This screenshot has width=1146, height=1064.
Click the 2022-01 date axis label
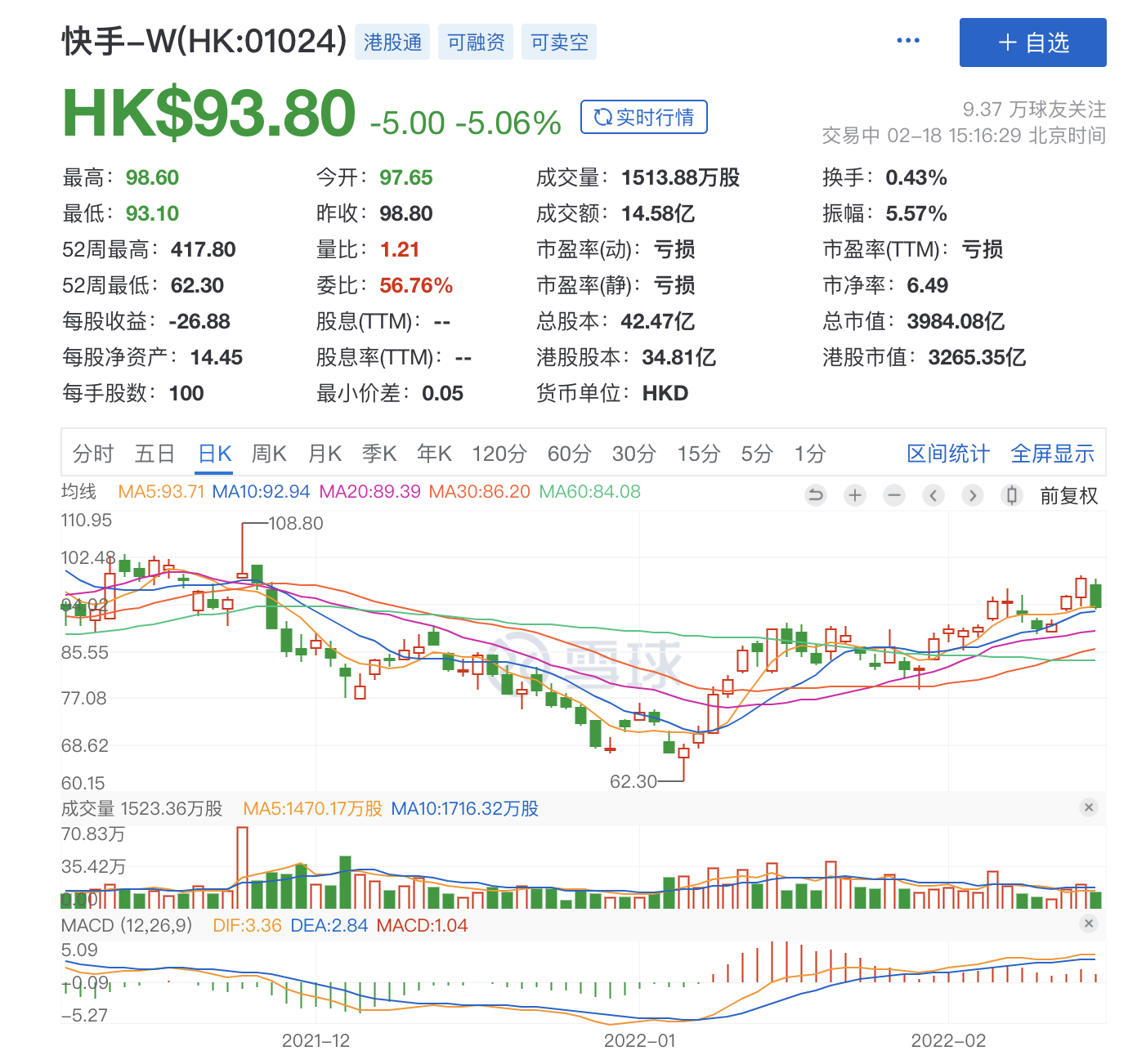click(640, 1040)
